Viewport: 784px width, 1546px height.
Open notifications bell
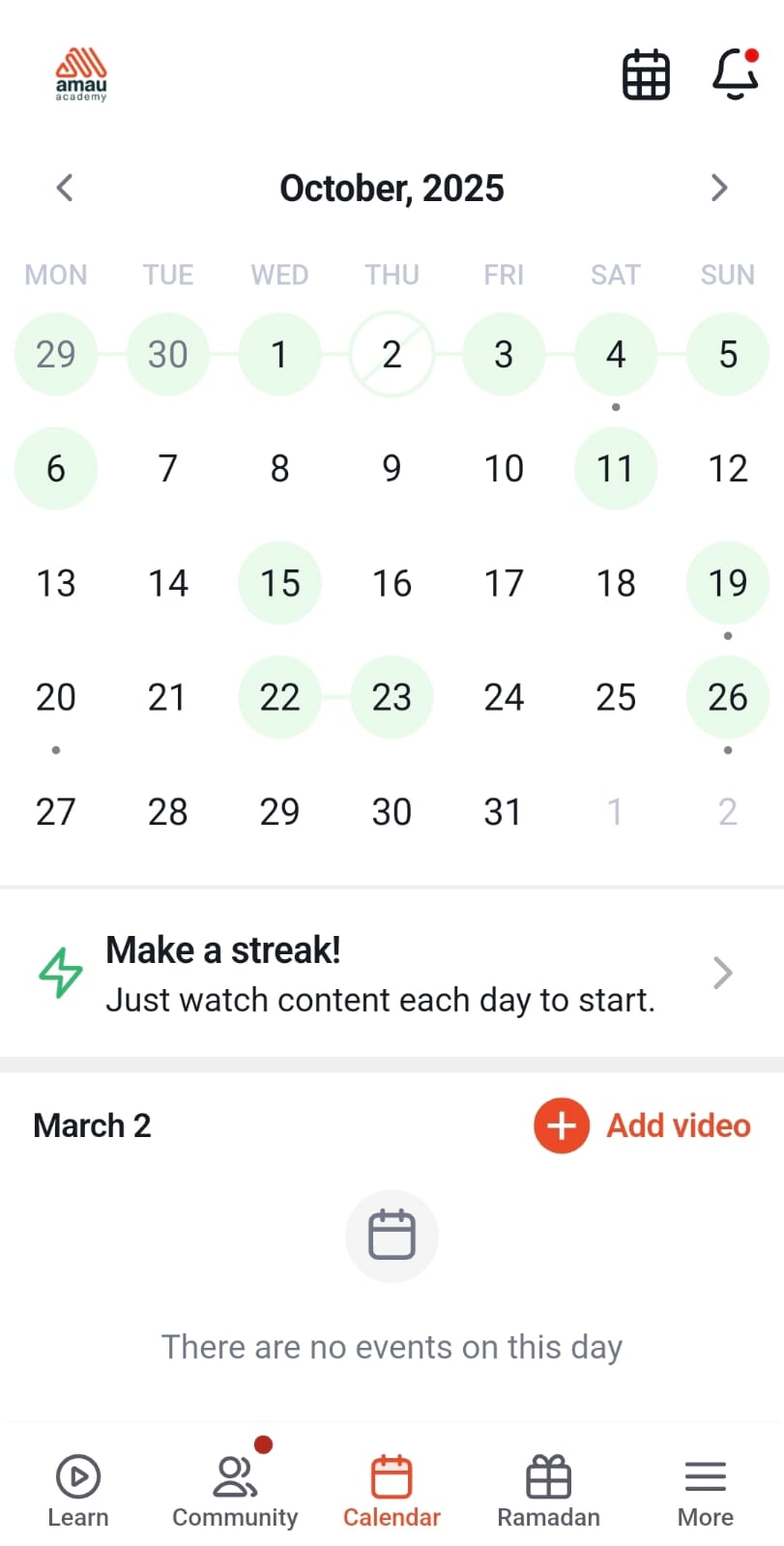click(x=735, y=74)
